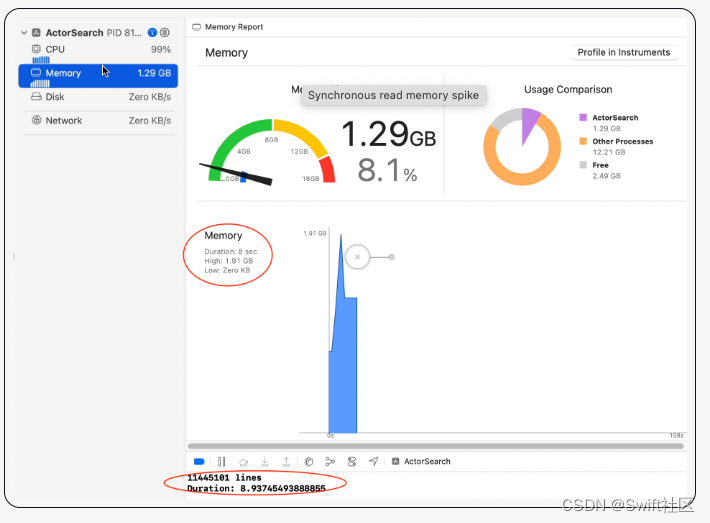Click the 'Usage Comparison' heading
Viewport: 710px width, 523px height.
click(568, 90)
